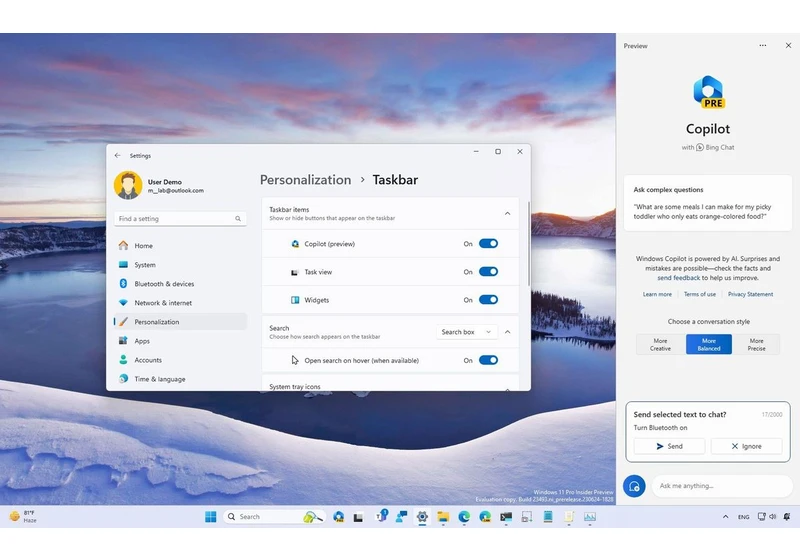Send selected text to Copilot chat
The width and height of the screenshot is (800, 560).
click(x=669, y=446)
